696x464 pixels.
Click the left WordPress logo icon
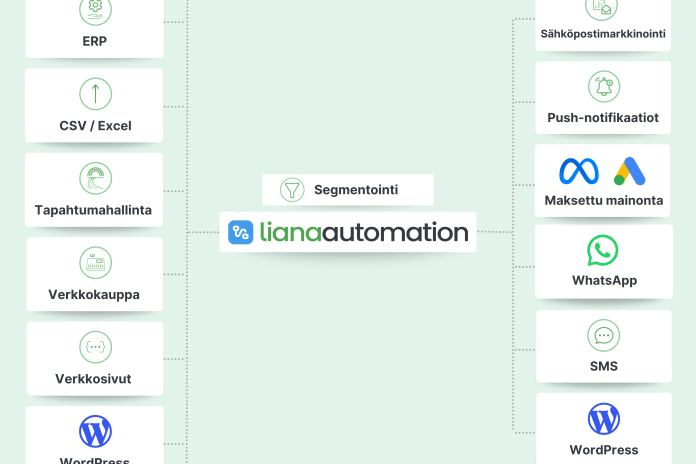(95, 431)
